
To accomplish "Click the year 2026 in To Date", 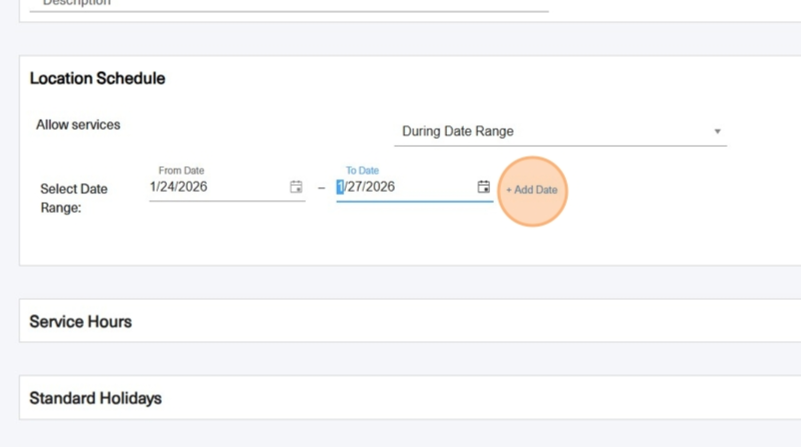I will (x=379, y=187).
